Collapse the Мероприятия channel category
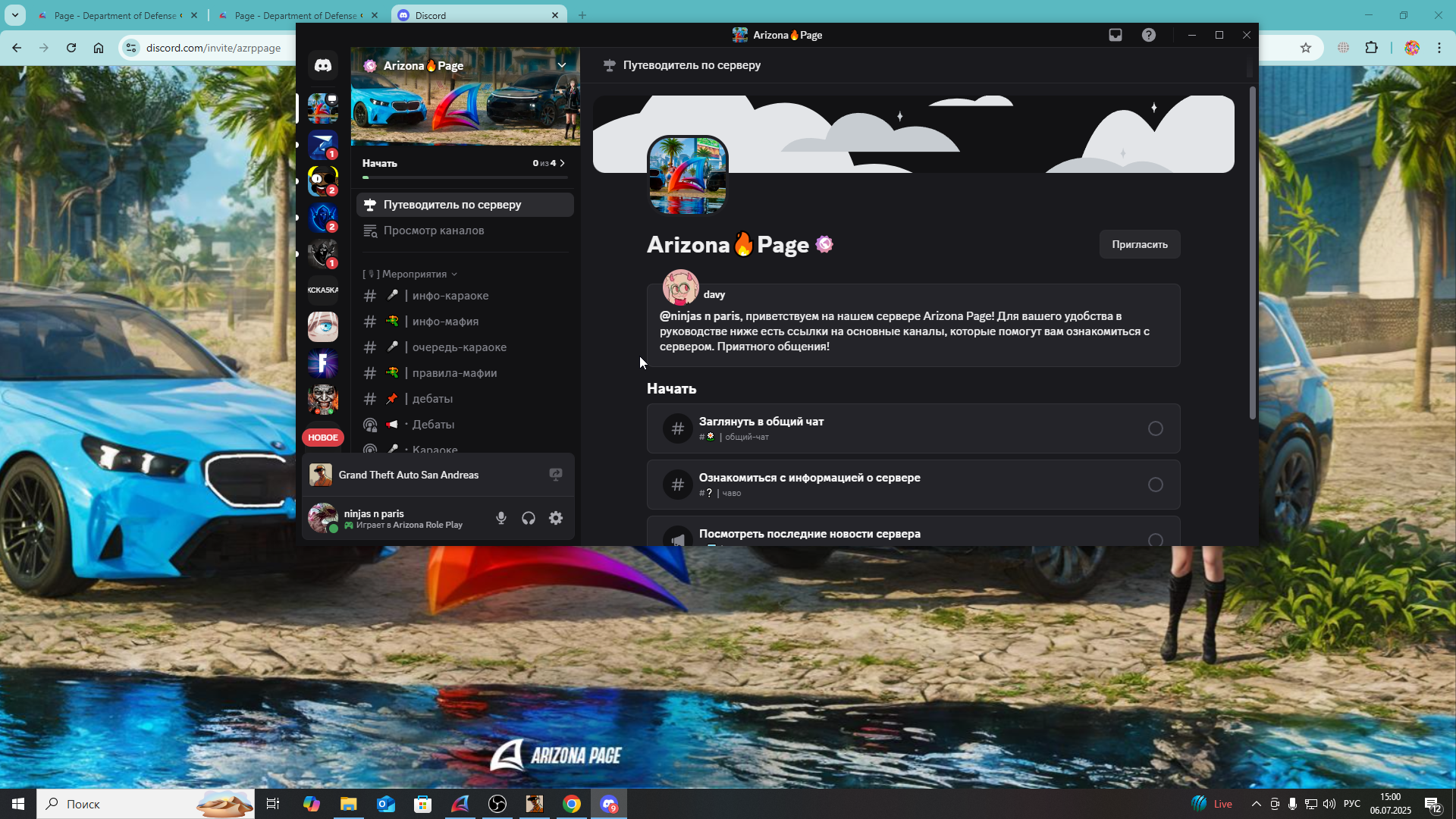 [x=414, y=275]
